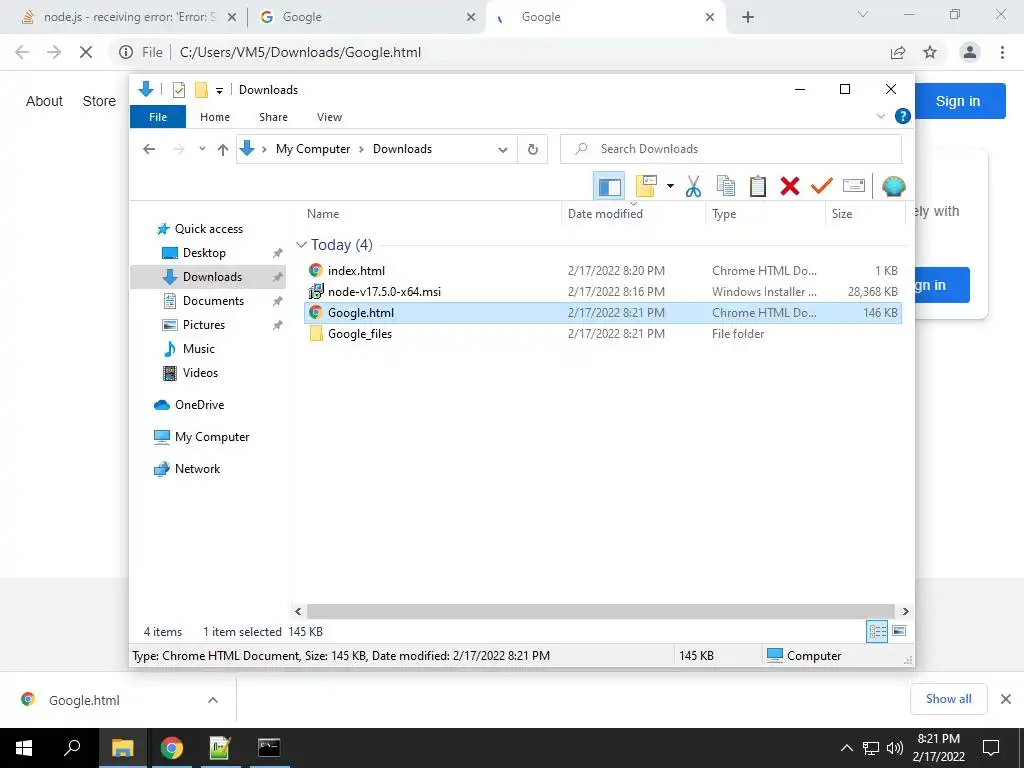Open Music in navigation pane
This screenshot has width=1024, height=768.
tap(199, 349)
